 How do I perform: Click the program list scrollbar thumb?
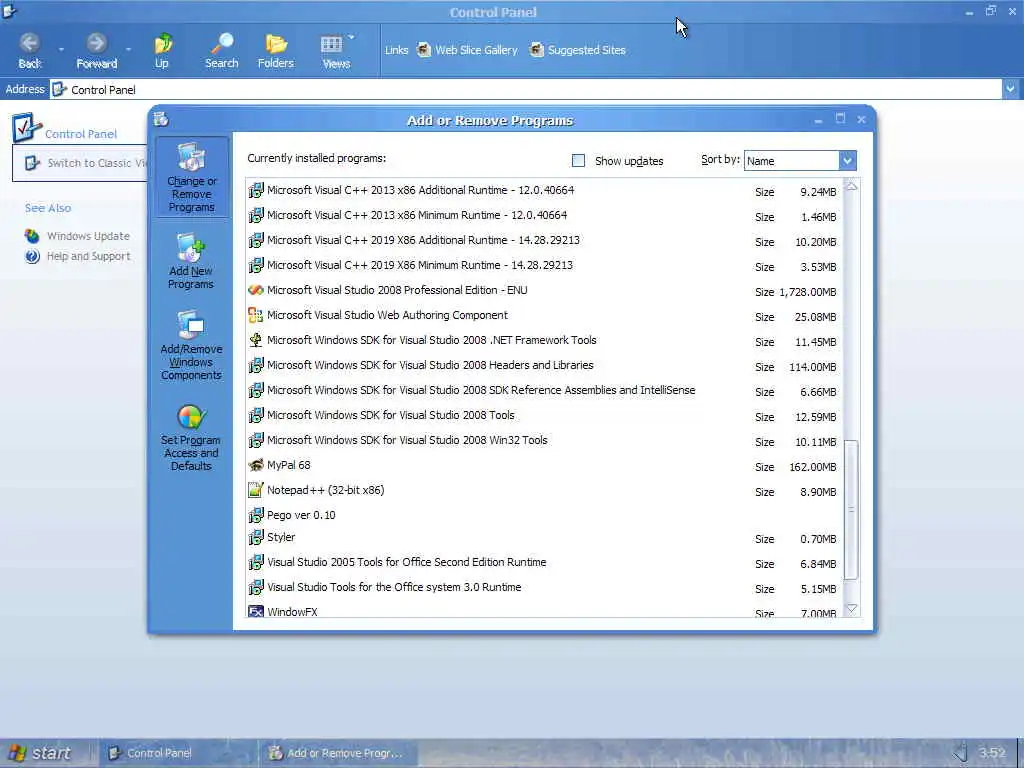[x=852, y=509]
